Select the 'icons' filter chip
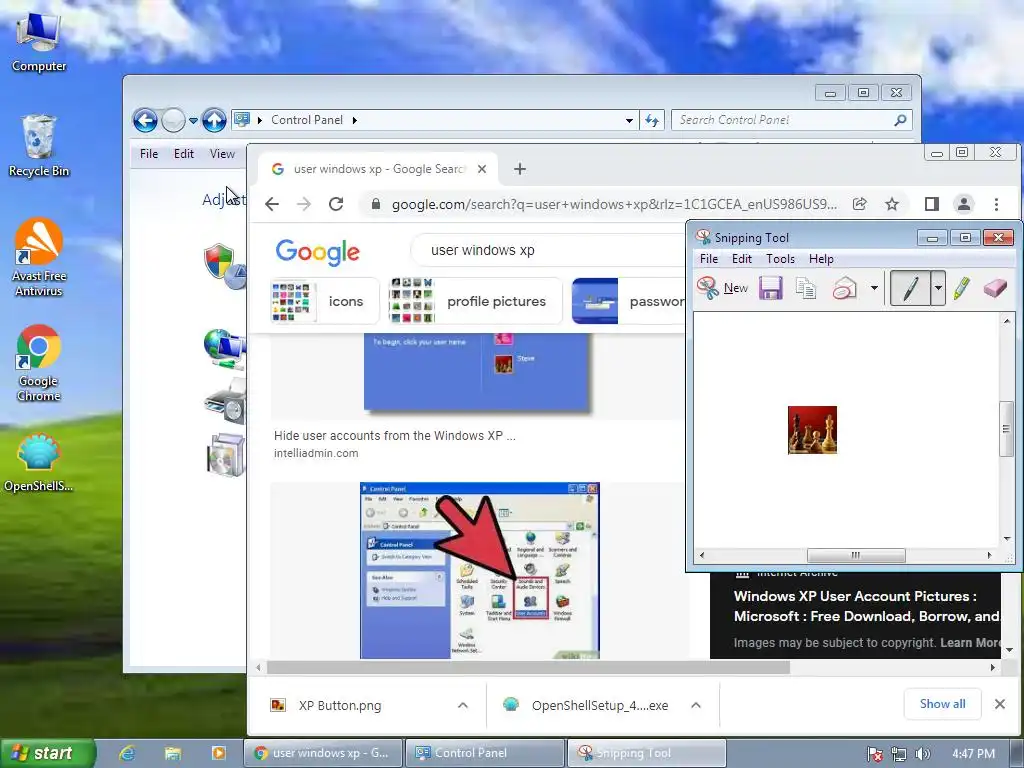 coord(325,301)
